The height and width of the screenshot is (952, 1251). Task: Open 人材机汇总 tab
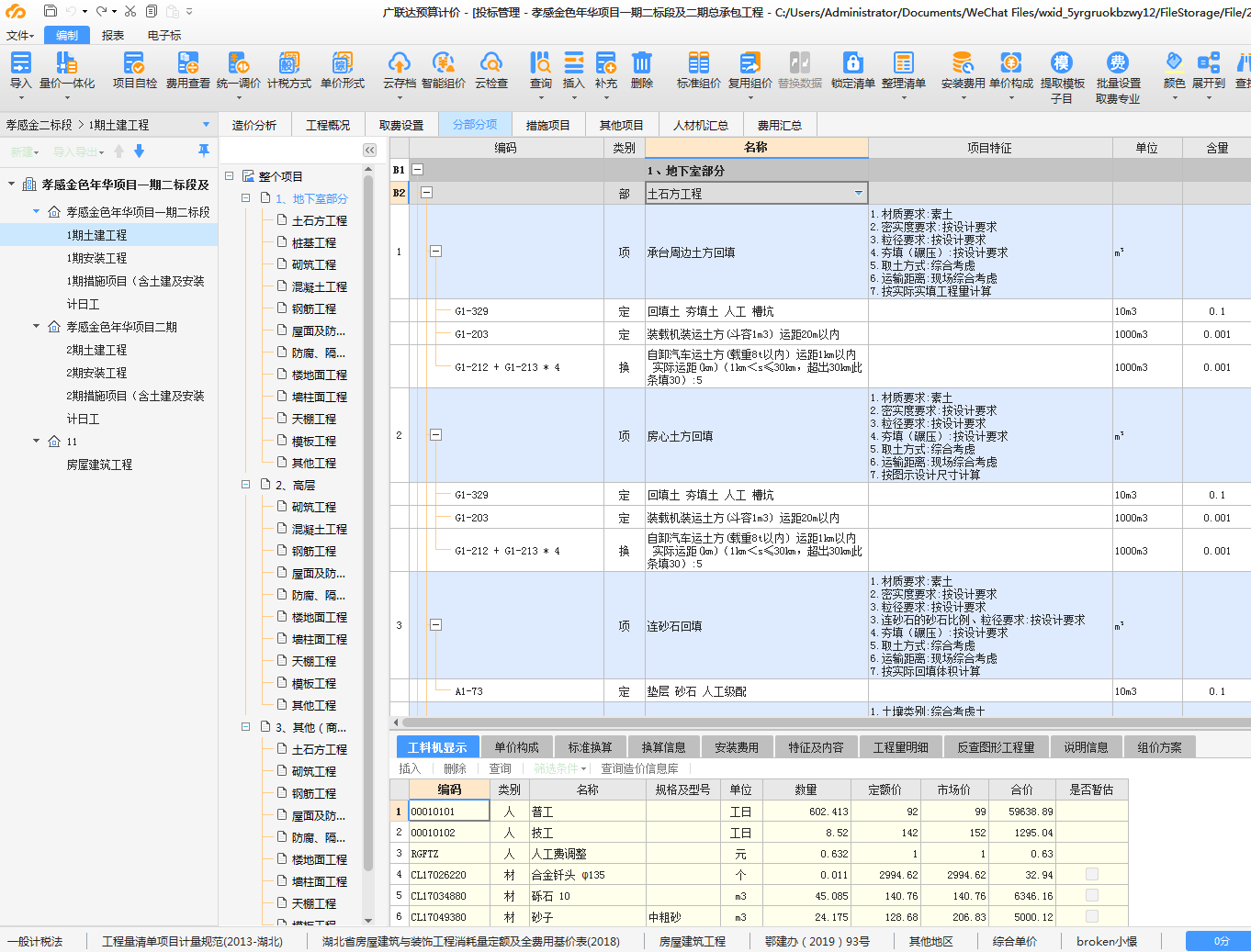click(701, 125)
